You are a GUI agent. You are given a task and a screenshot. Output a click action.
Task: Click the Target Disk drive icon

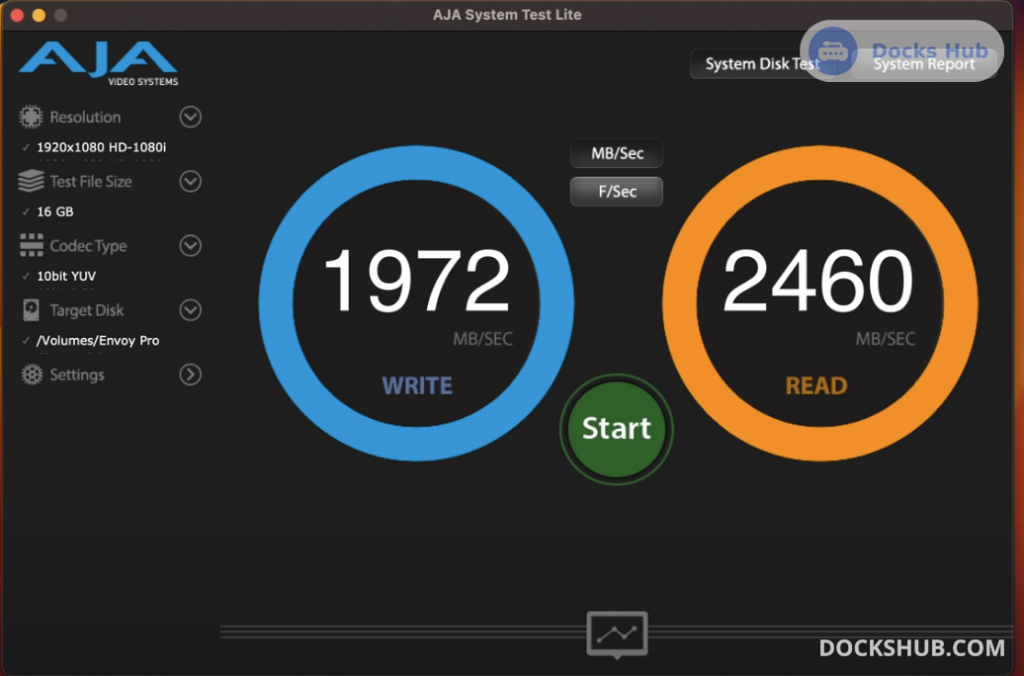coord(31,310)
